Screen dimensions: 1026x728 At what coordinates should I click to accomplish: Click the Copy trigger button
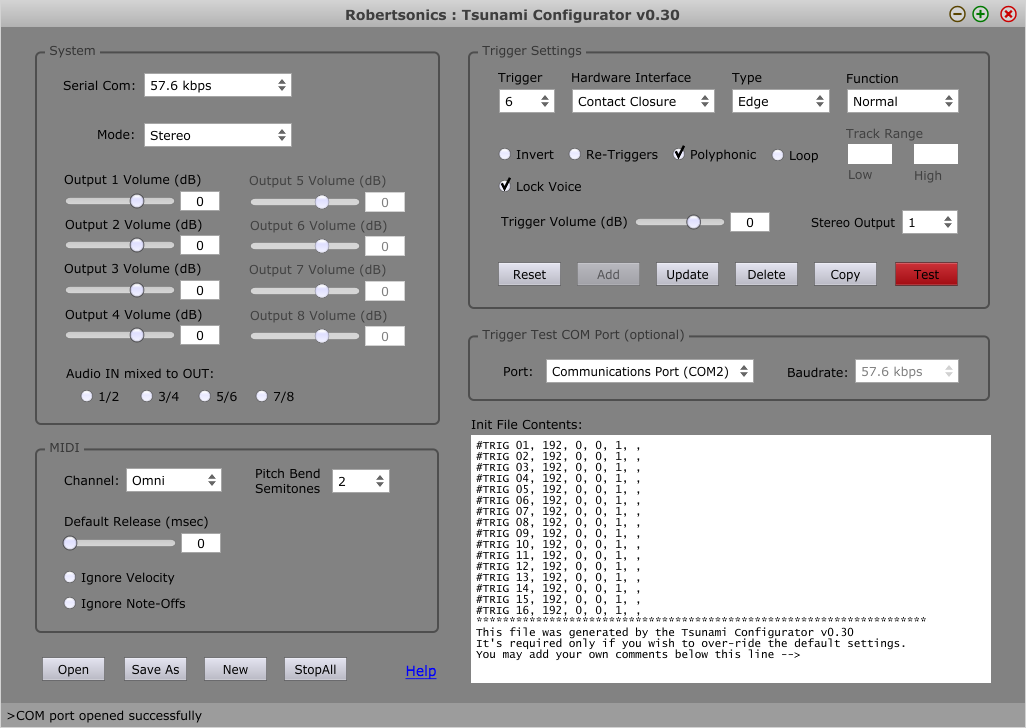[845, 275]
